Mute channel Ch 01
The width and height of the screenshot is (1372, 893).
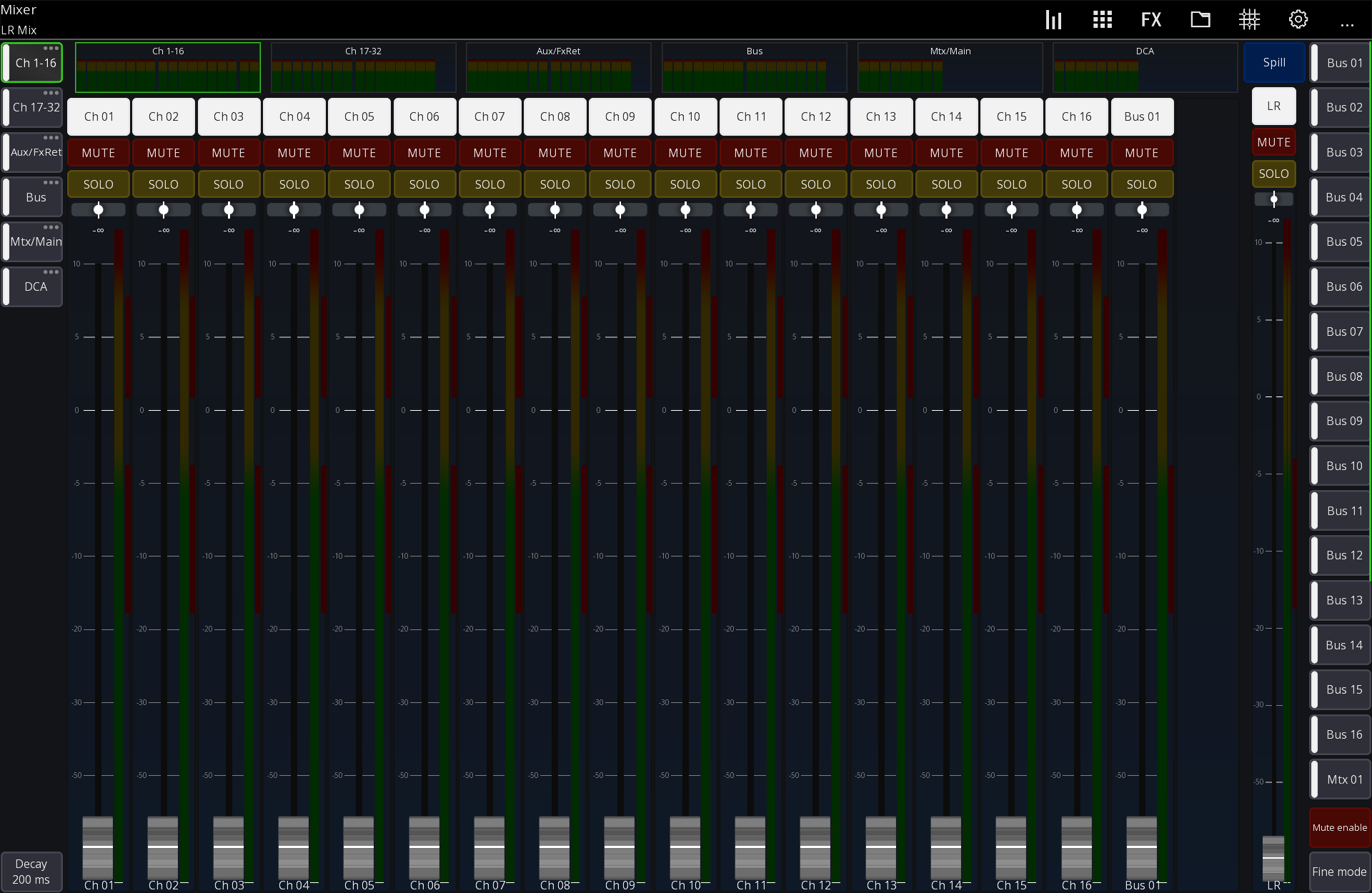pos(99,153)
